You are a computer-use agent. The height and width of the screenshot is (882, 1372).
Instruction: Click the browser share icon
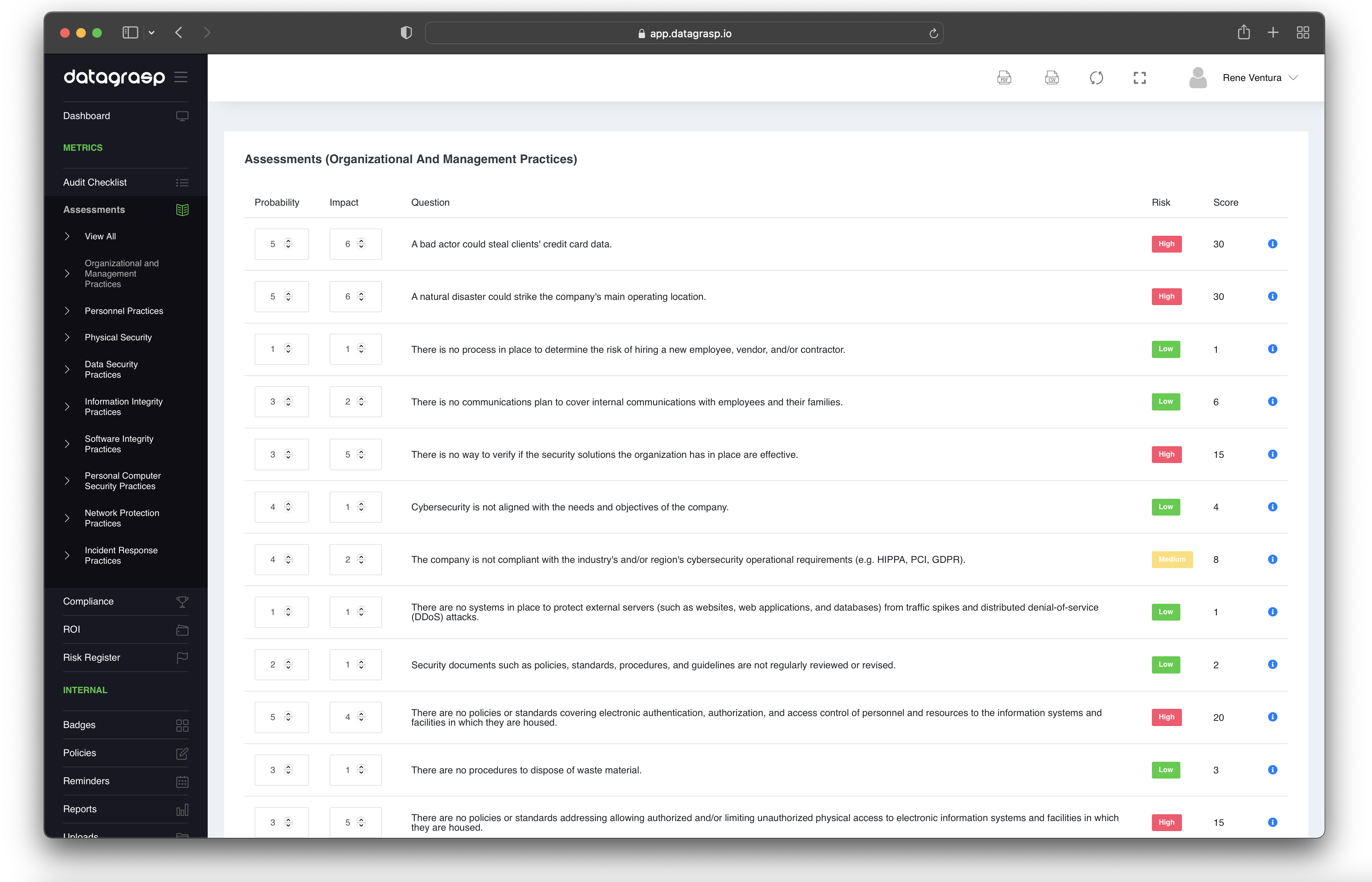click(1243, 32)
